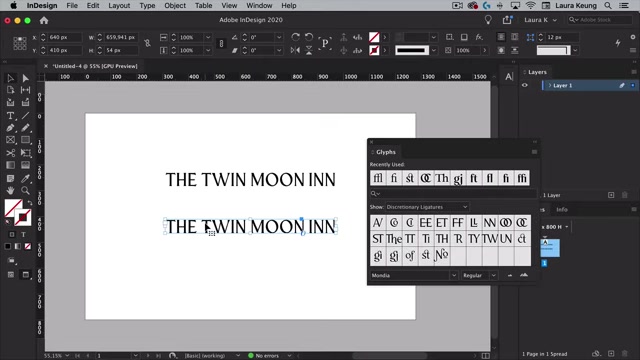Click the Adobe Stock search field
The image size is (640, 360).
pos(600,20)
